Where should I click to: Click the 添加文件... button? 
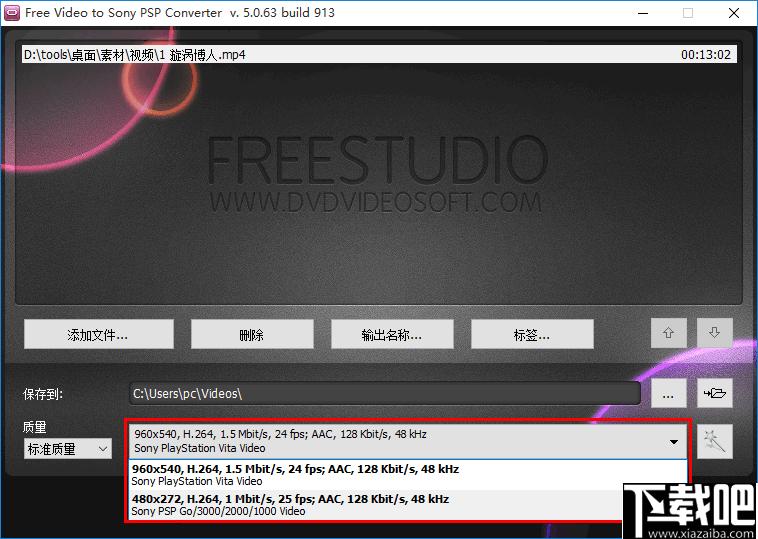point(99,334)
